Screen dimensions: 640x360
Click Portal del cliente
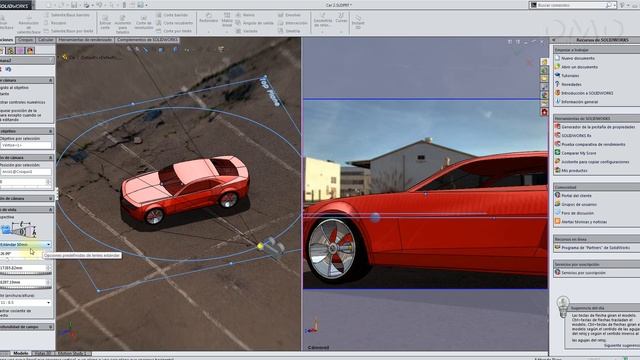576,196
